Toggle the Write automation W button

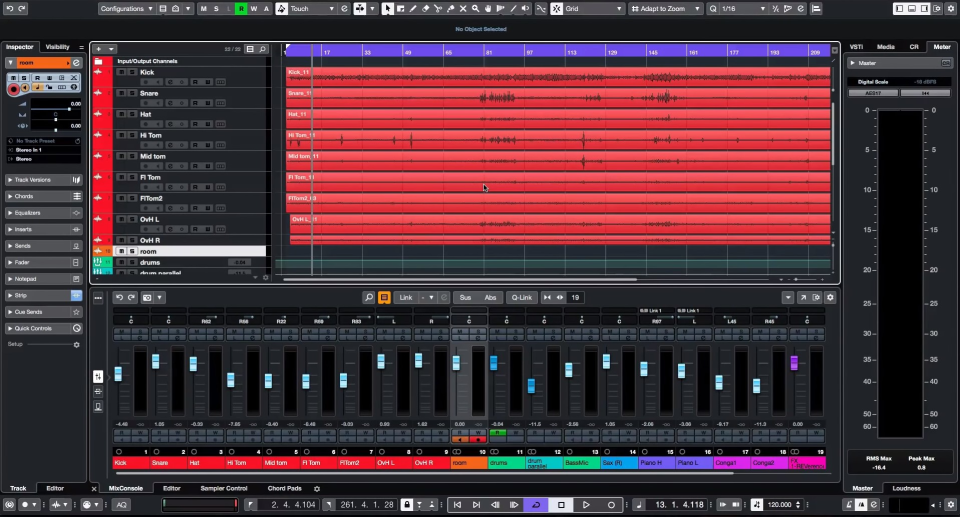click(x=253, y=9)
